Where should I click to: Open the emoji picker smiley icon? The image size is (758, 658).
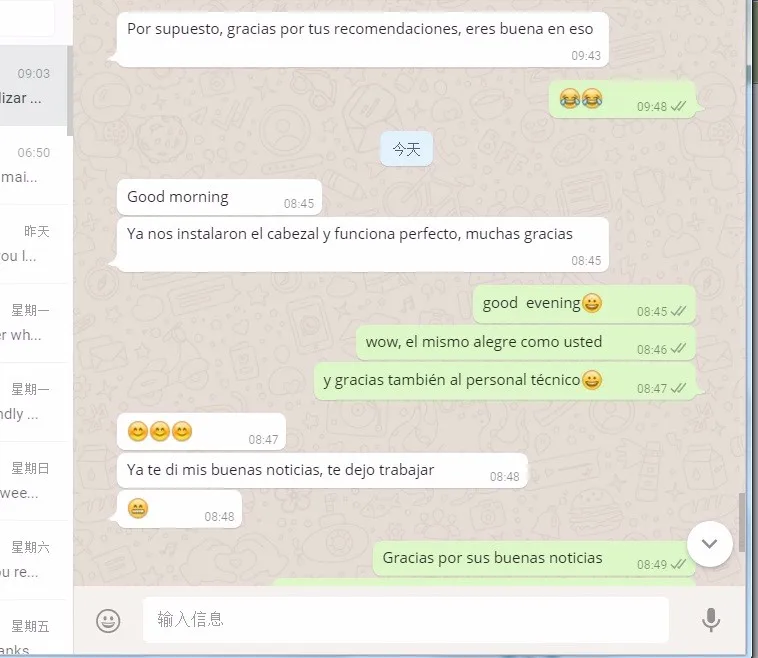108,620
